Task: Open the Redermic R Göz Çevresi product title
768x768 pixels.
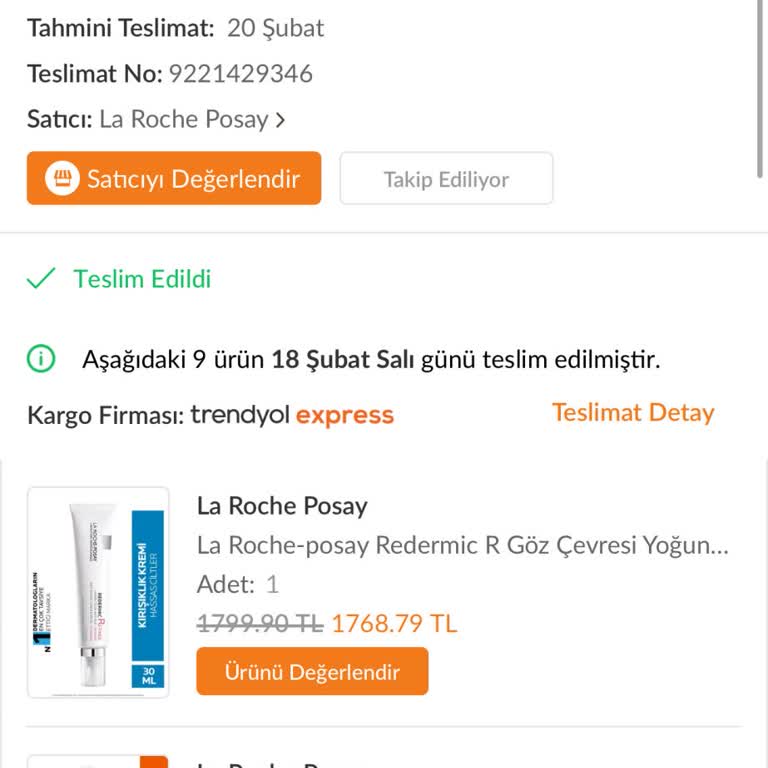Action: point(463,545)
